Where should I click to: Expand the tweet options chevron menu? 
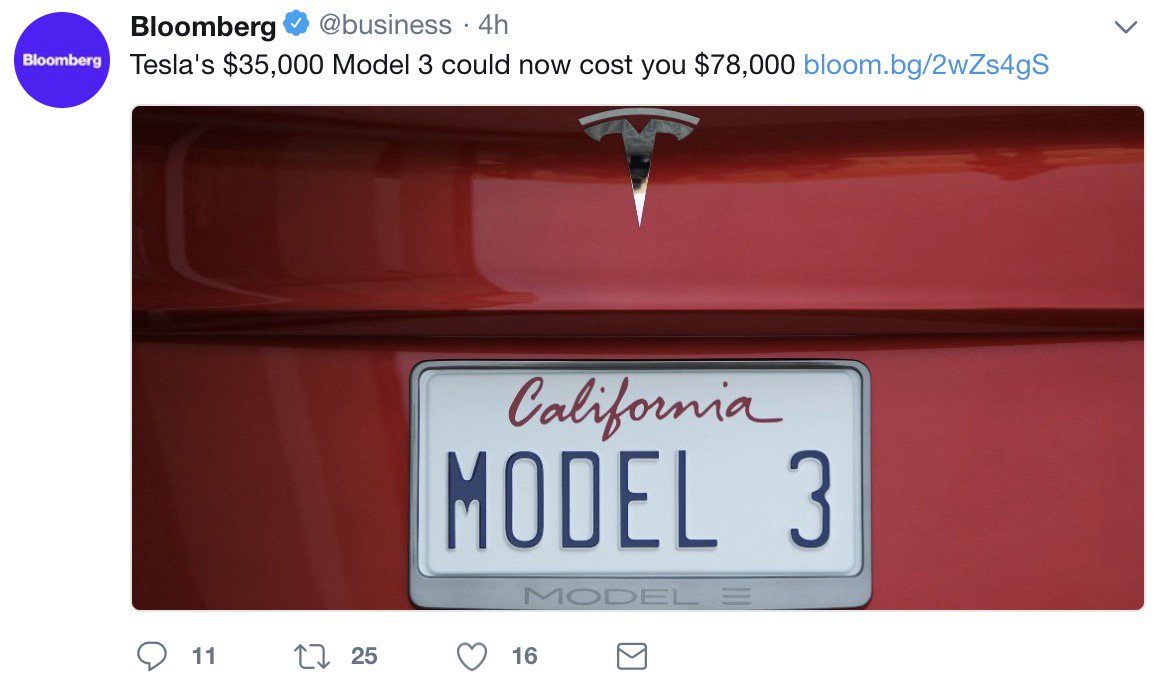click(1125, 28)
